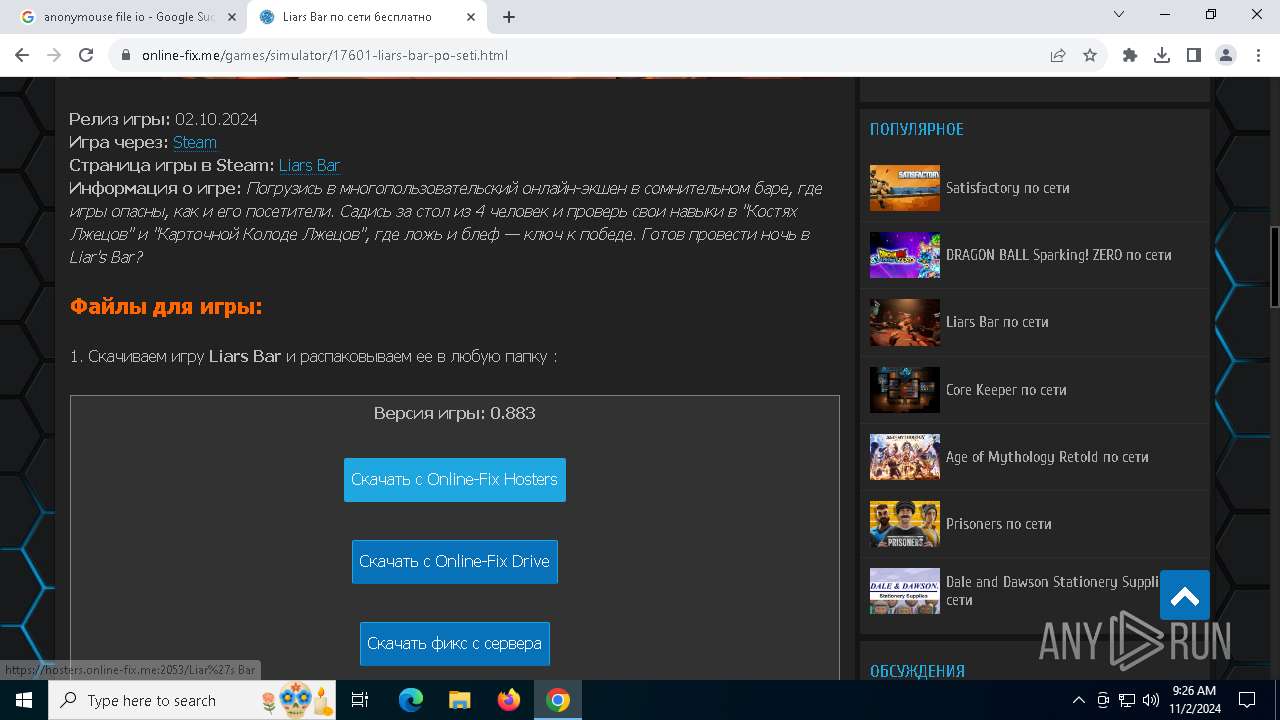The image size is (1280, 720).
Task: Open Dale and Dawson Stationery Supplies link
Action: pos(1052,590)
